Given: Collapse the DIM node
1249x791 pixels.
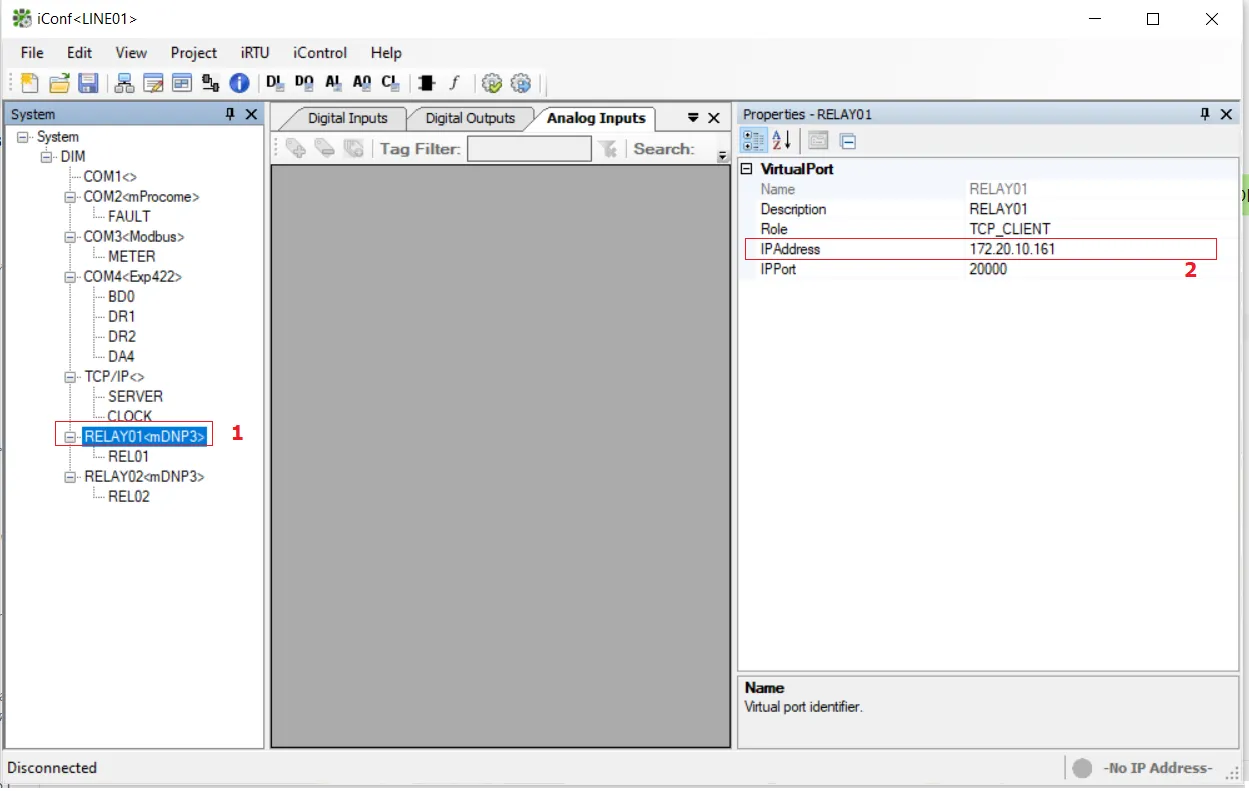Looking at the screenshot, I should click(46, 157).
